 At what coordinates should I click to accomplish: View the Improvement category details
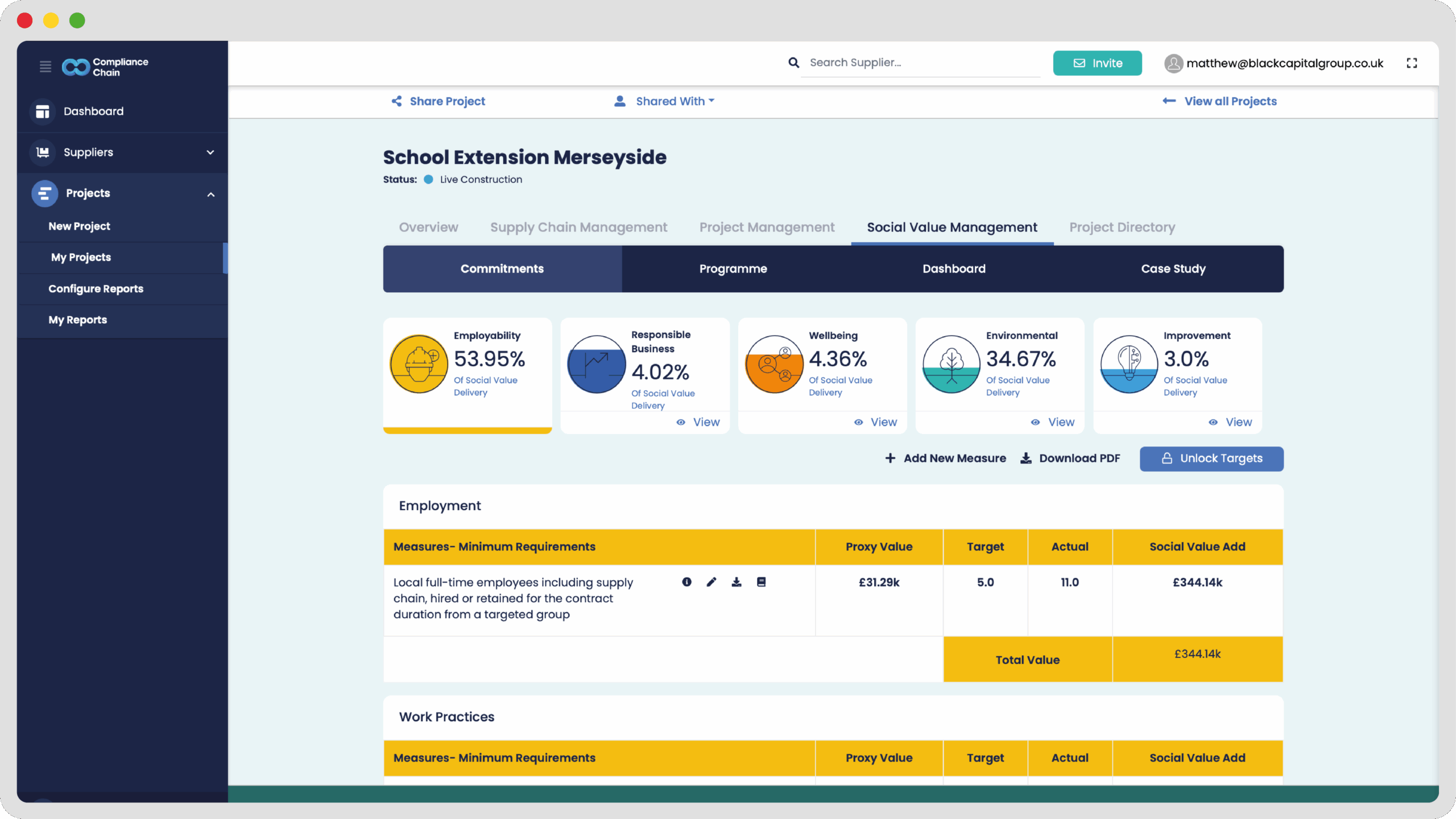(1231, 422)
